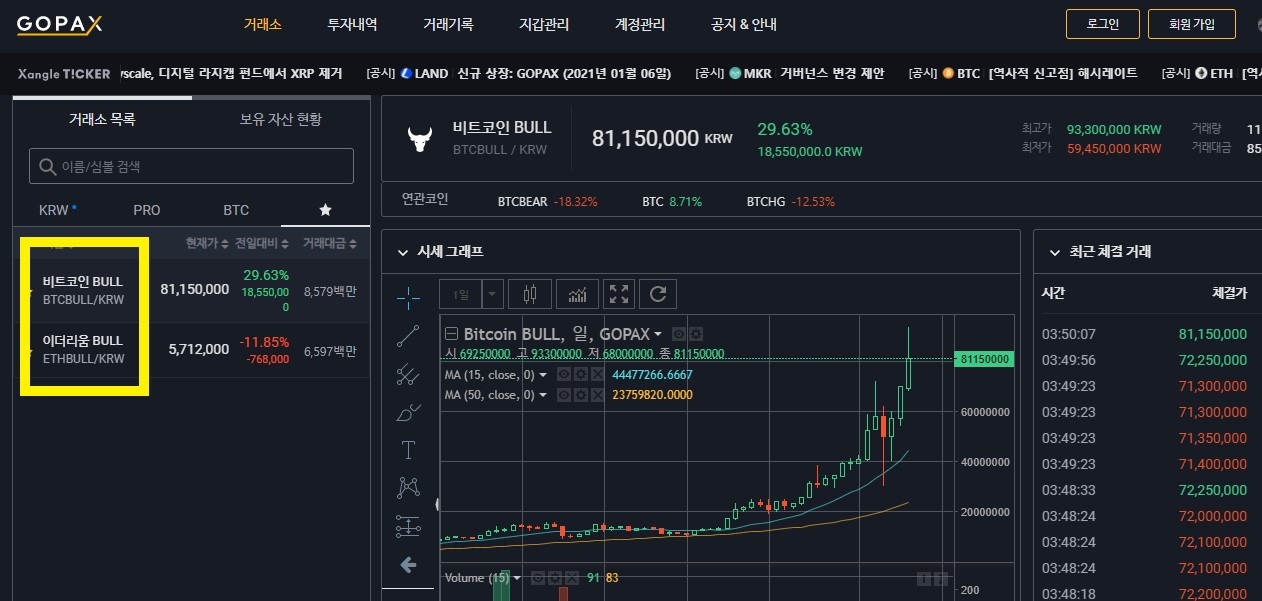The height and width of the screenshot is (601, 1262).
Task: Open the candlestick chart style menu
Action: 529,294
